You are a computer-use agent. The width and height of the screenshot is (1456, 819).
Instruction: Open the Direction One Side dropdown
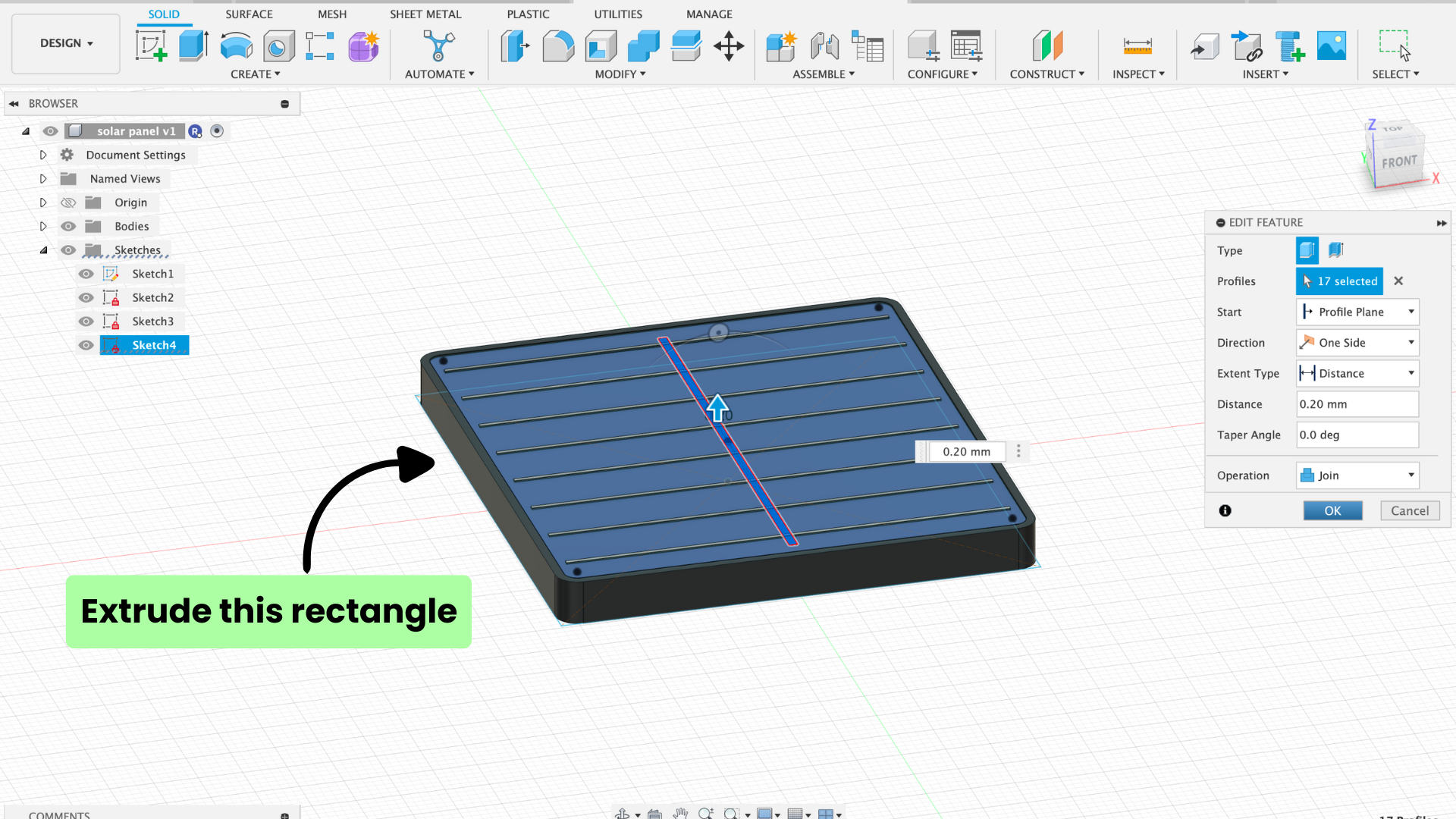tap(1357, 343)
